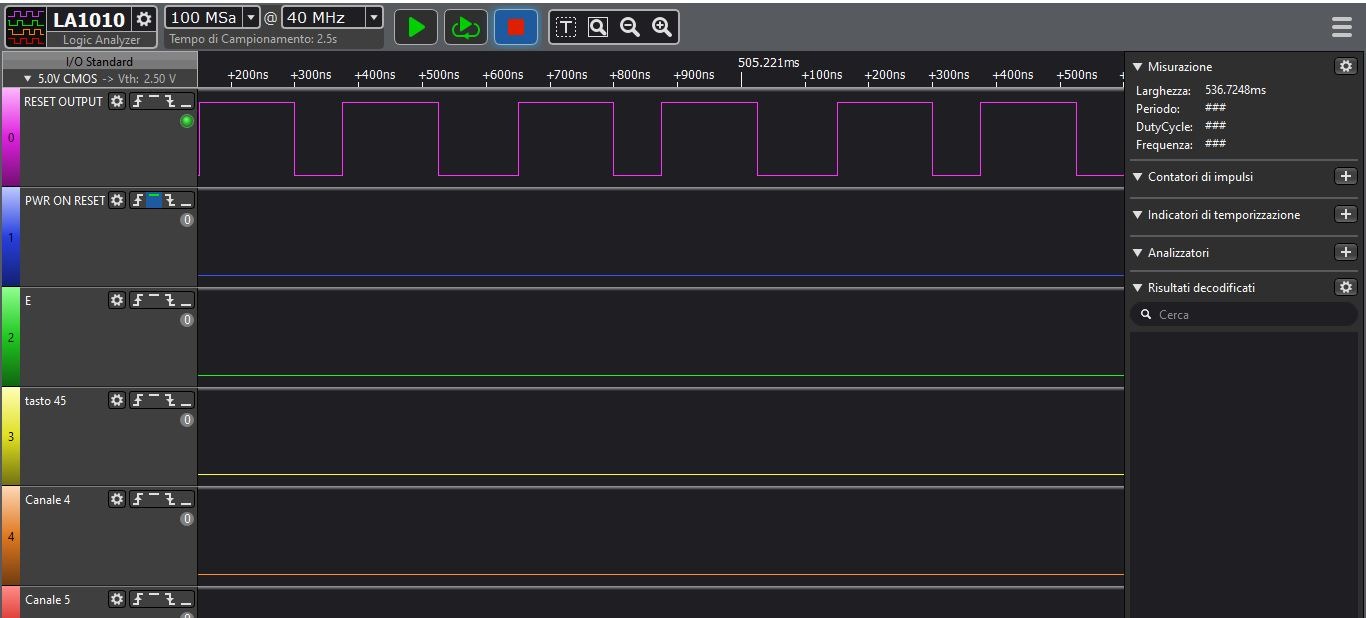1366x618 pixels.
Task: Open tasto 45 channel settings gear
Action: pyautogui.click(x=117, y=400)
